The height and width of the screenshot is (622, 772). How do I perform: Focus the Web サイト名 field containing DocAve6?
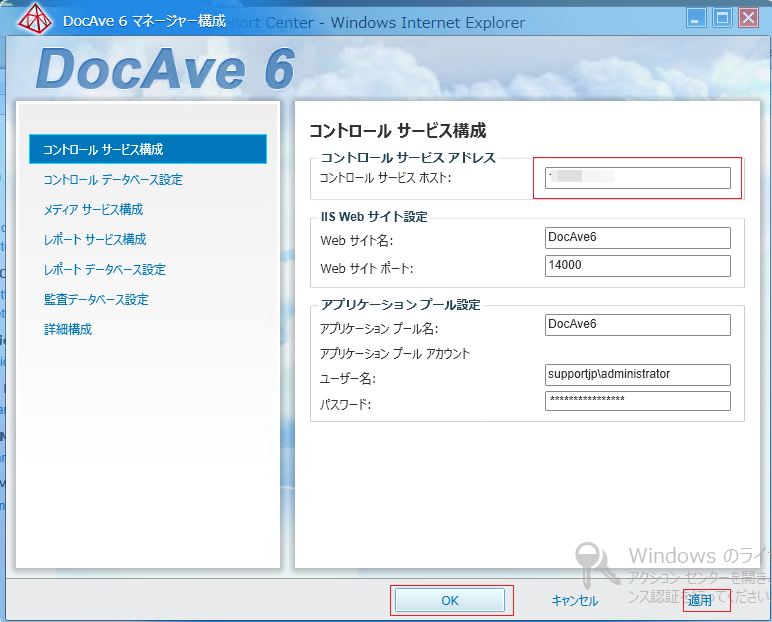click(x=638, y=238)
